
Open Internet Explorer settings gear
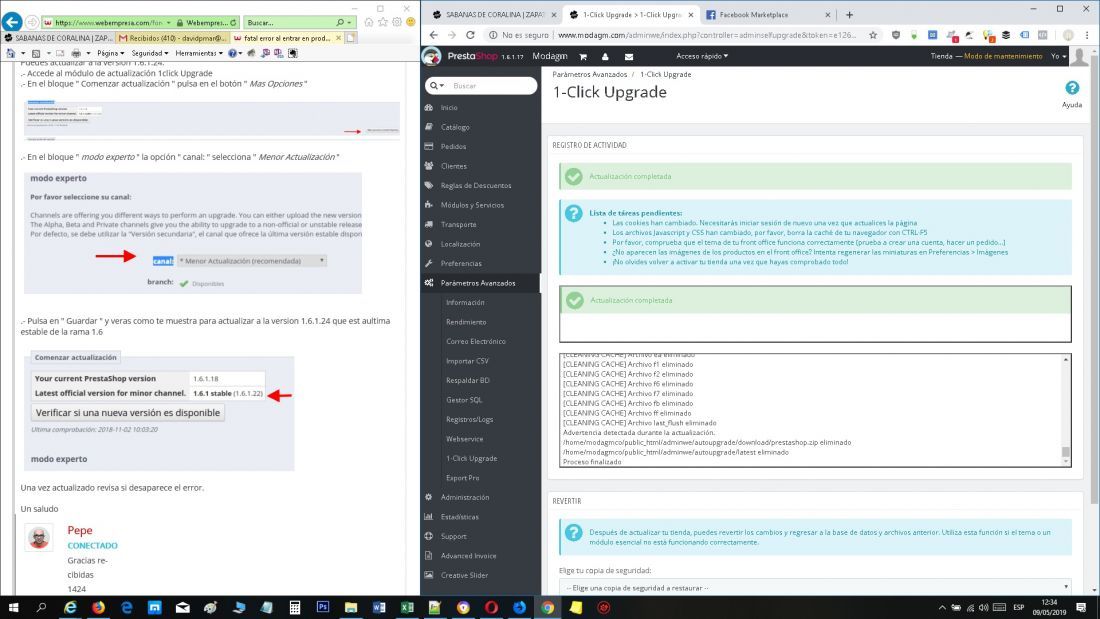pos(396,22)
